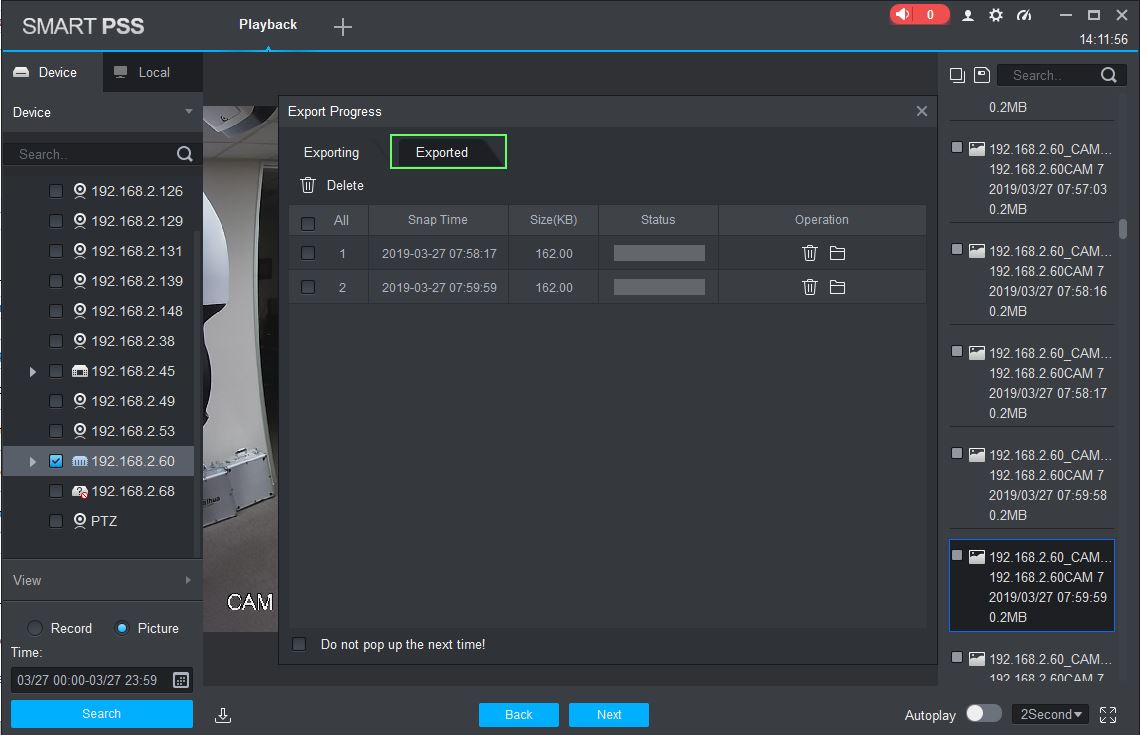Click image icon of 07:57:03 snapshot

pyautogui.click(x=977, y=149)
